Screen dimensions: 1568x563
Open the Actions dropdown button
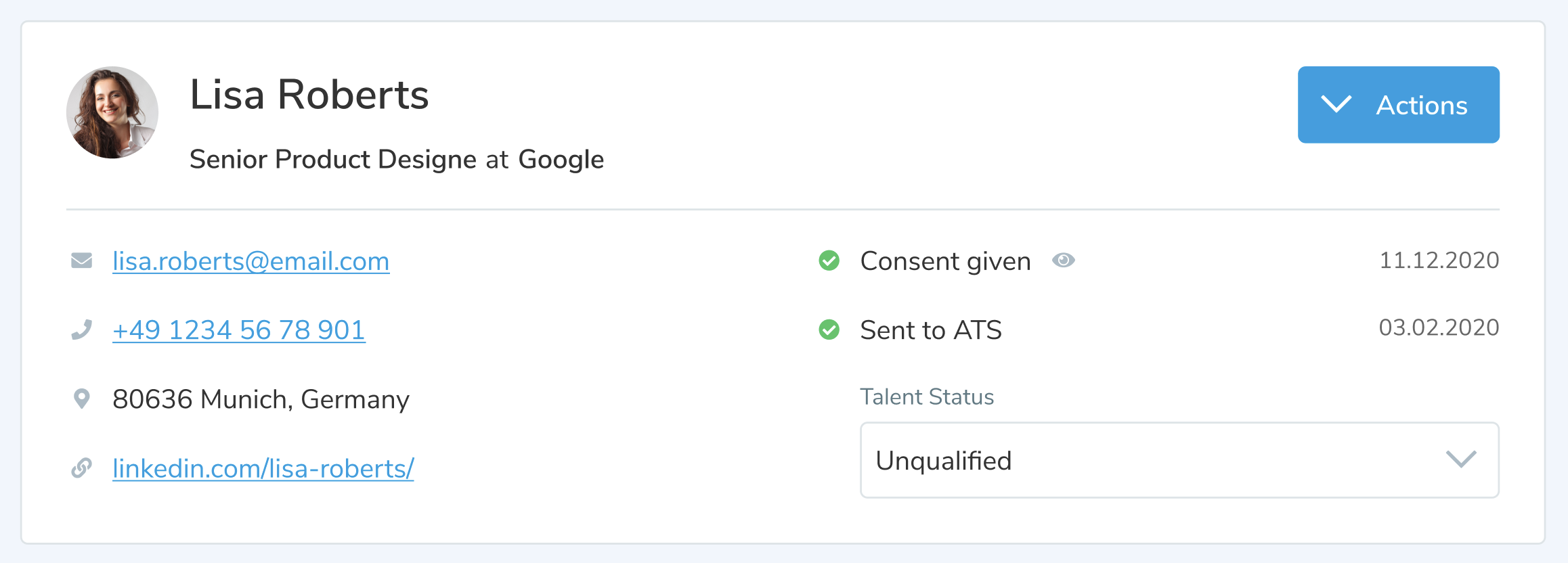coord(1398,105)
